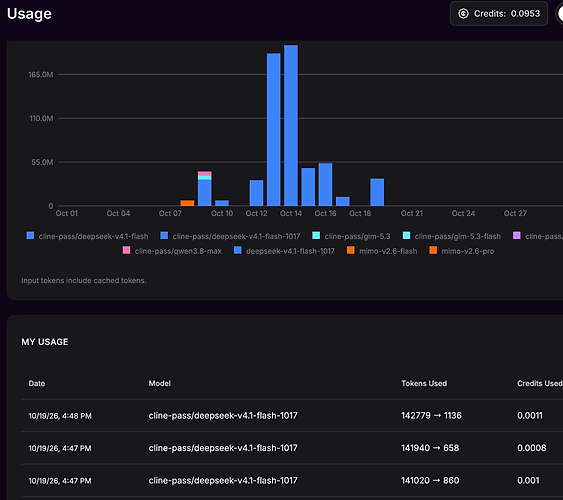563x500 pixels.
Task: Select tokens value 141940 → 658
Action: 430,448
